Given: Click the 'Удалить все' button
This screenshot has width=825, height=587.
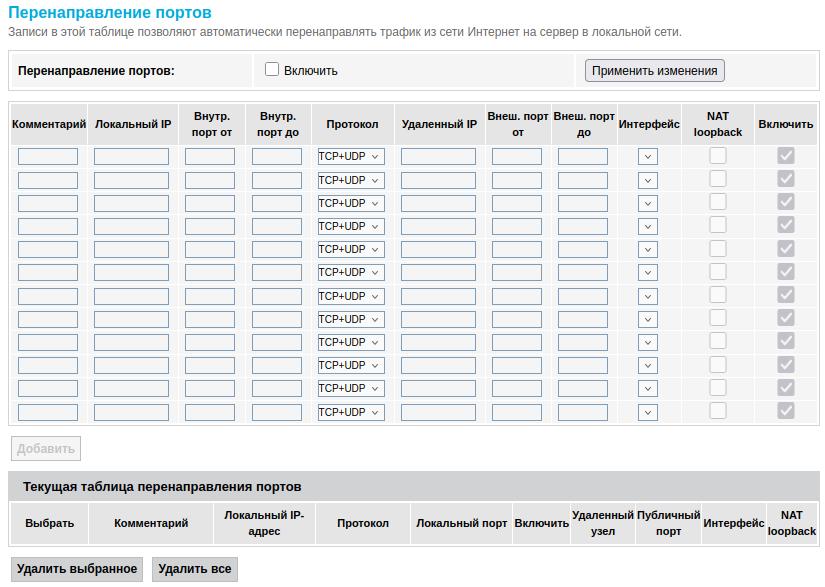Looking at the screenshot, I should 195,569.
